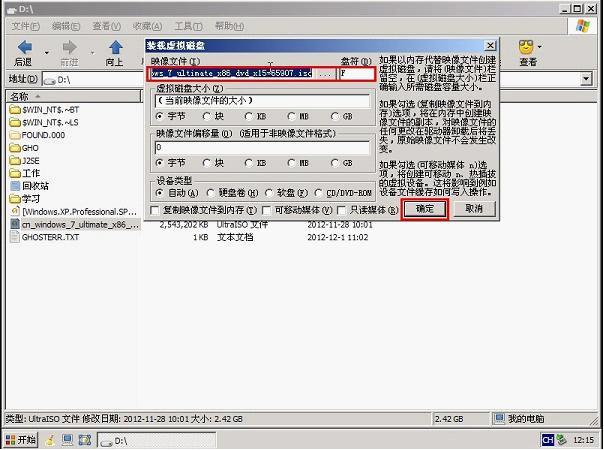The image size is (604, 450).
Task: Open Forward button history dropdown arrow
Action: point(92,52)
